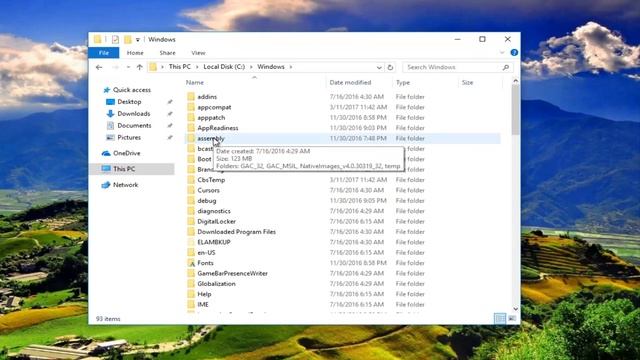This screenshot has height=360, width=640.
Task: Select the IME folder name
Action: 203,304
